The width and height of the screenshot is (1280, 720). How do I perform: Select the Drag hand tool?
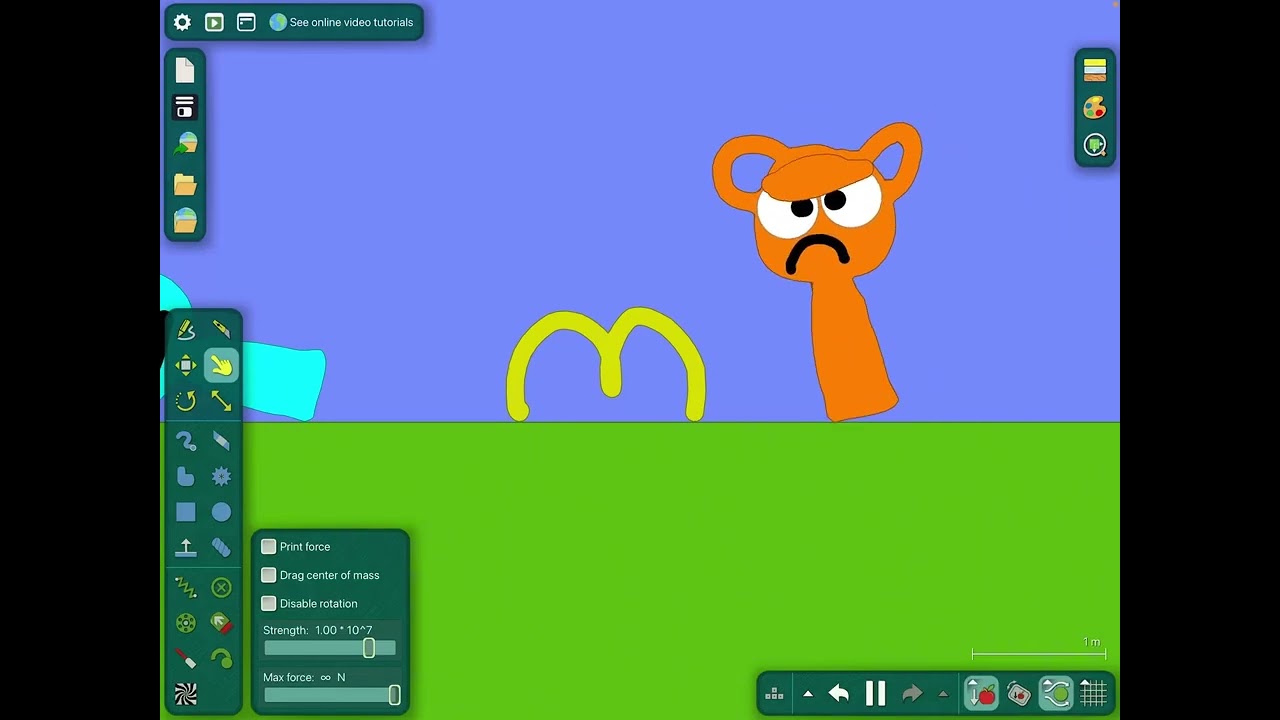coord(221,365)
